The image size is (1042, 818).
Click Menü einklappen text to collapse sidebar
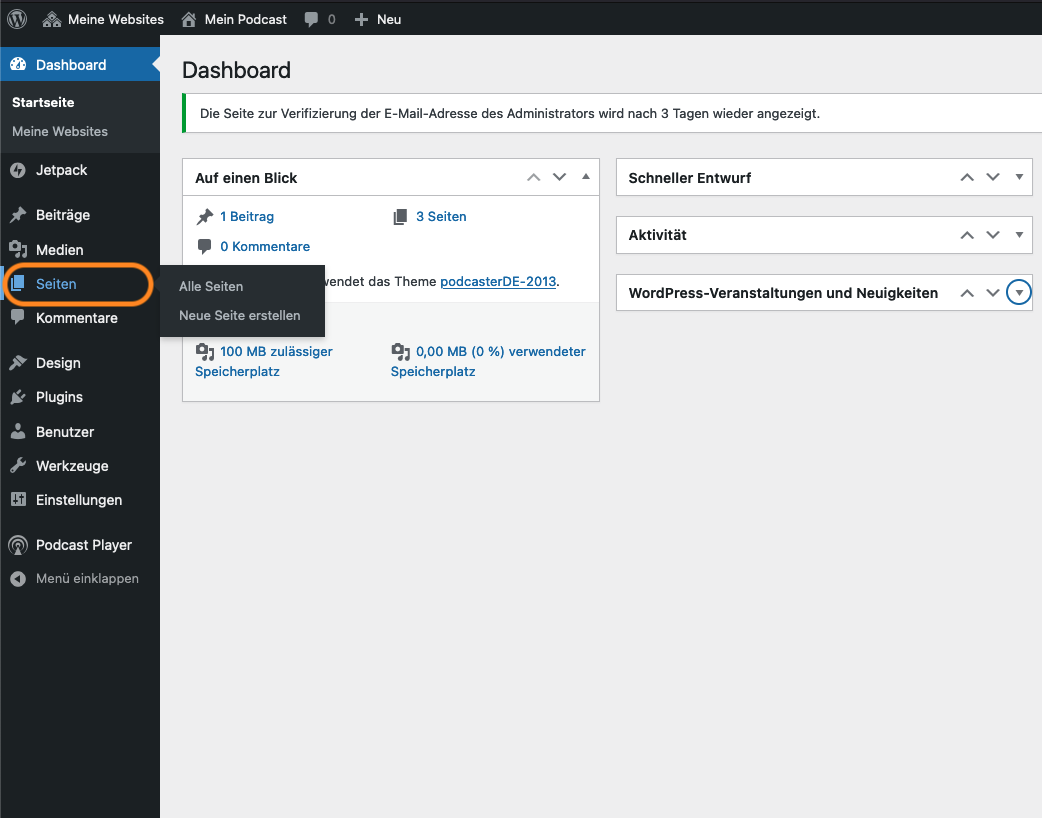pyautogui.click(x=87, y=579)
